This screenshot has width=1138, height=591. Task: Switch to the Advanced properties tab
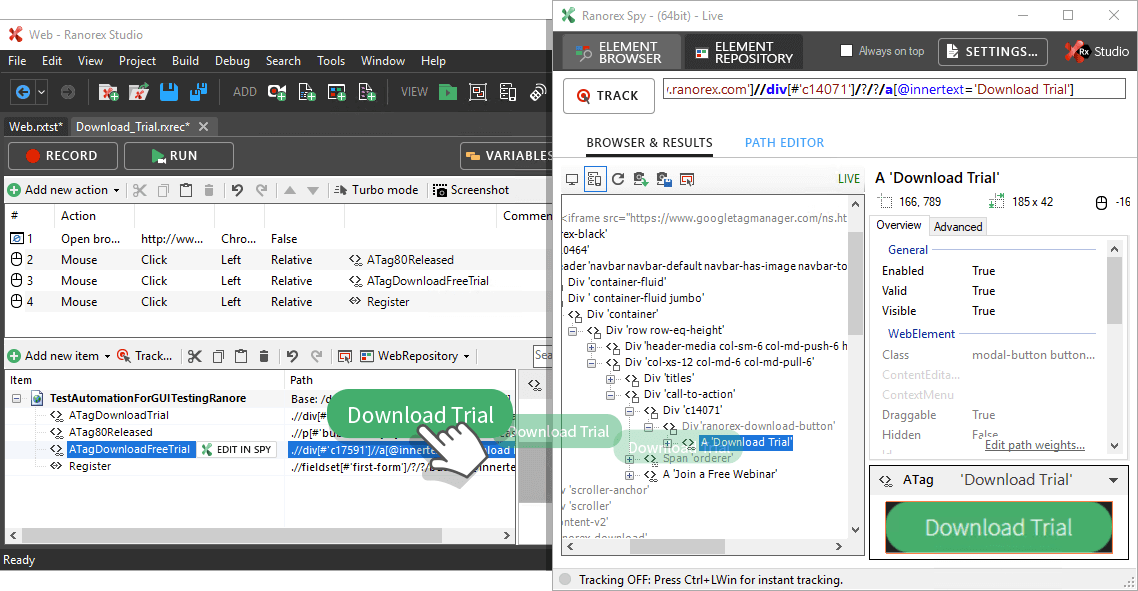(958, 227)
